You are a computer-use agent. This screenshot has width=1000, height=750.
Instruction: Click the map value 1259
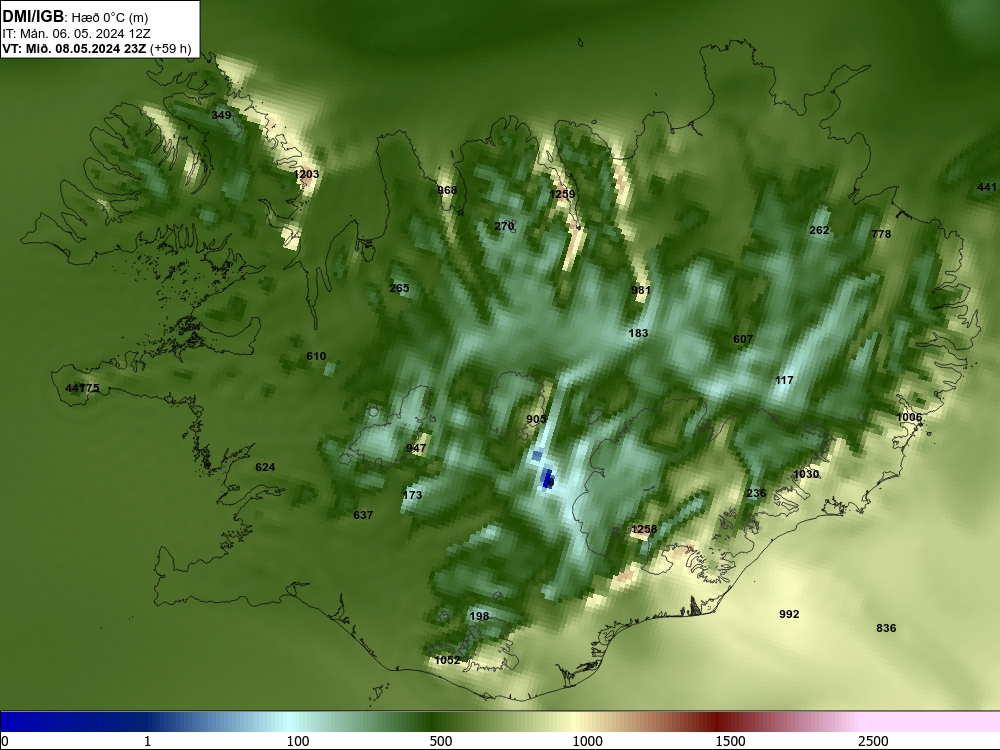(x=562, y=194)
